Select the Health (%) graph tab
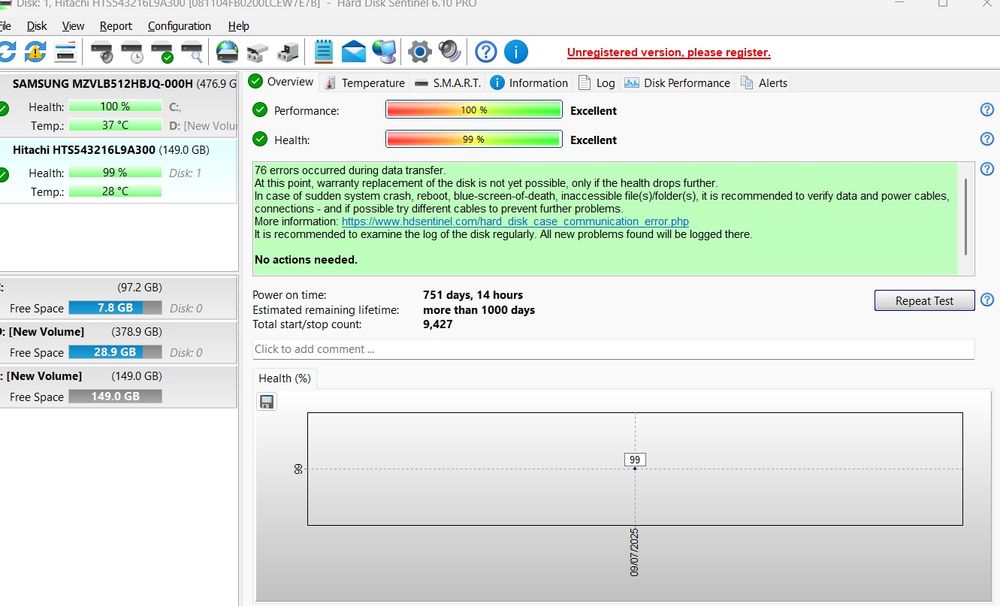Image resolution: width=1000 pixels, height=606 pixels. [284, 378]
